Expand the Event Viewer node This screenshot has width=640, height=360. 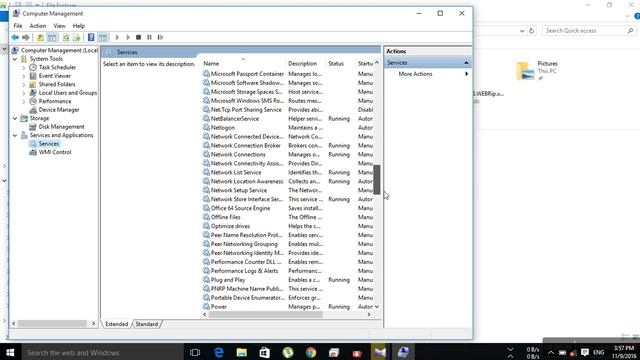coord(24,76)
